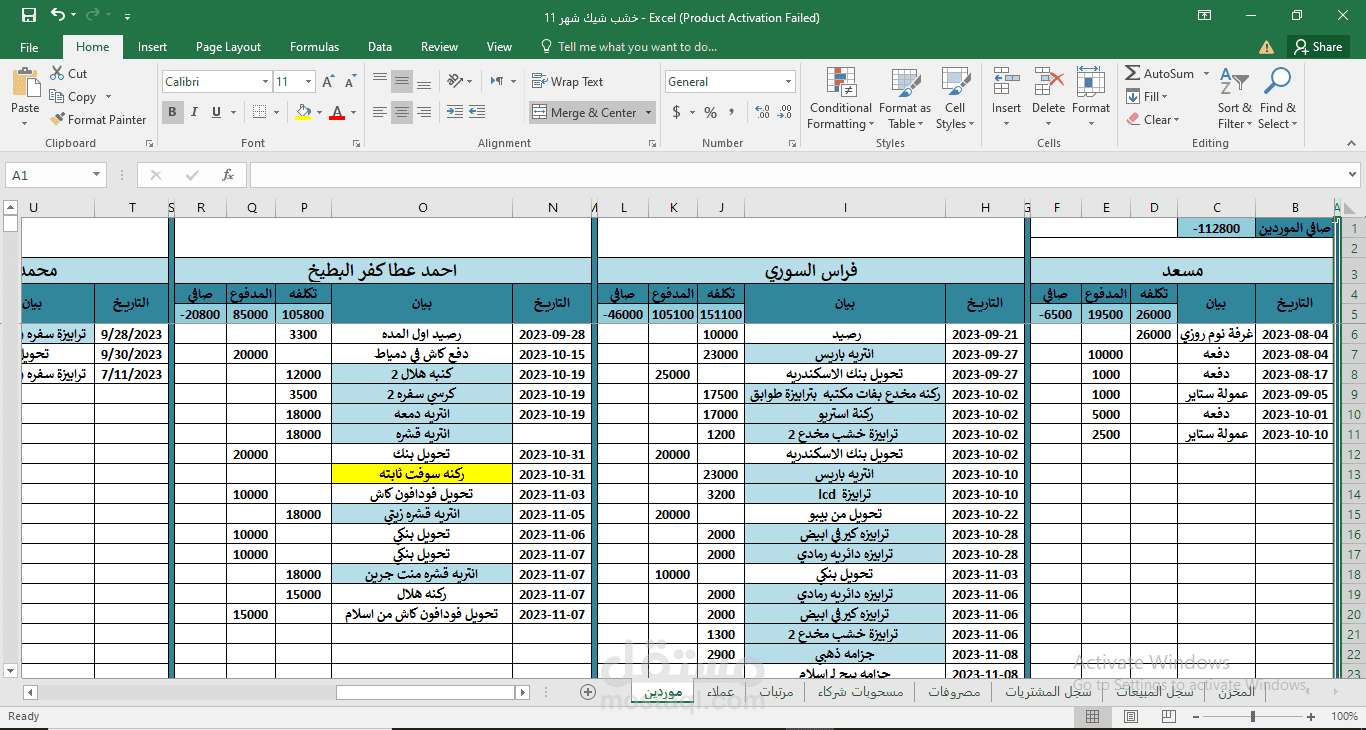Apply the red font color

point(337,112)
